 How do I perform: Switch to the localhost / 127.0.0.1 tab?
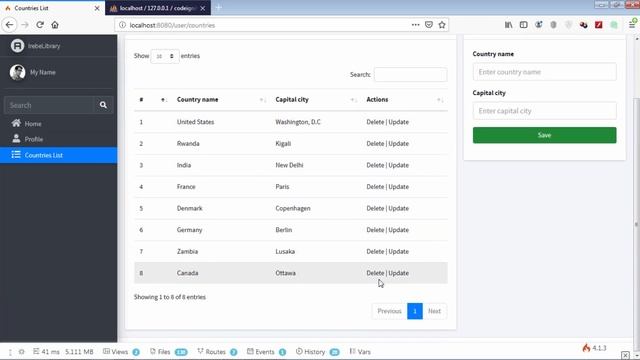click(158, 8)
